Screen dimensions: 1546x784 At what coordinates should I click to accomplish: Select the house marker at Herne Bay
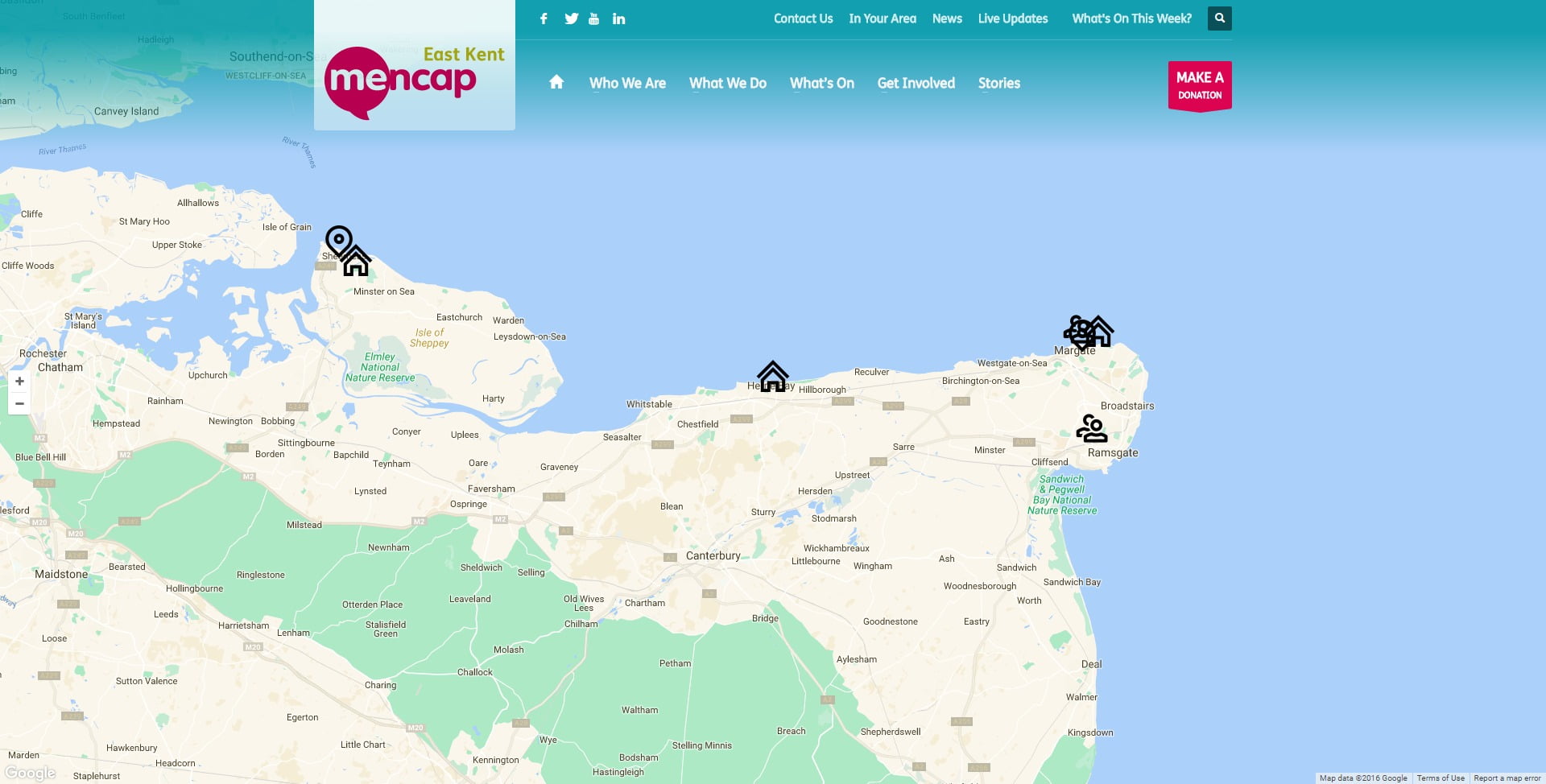click(x=773, y=376)
